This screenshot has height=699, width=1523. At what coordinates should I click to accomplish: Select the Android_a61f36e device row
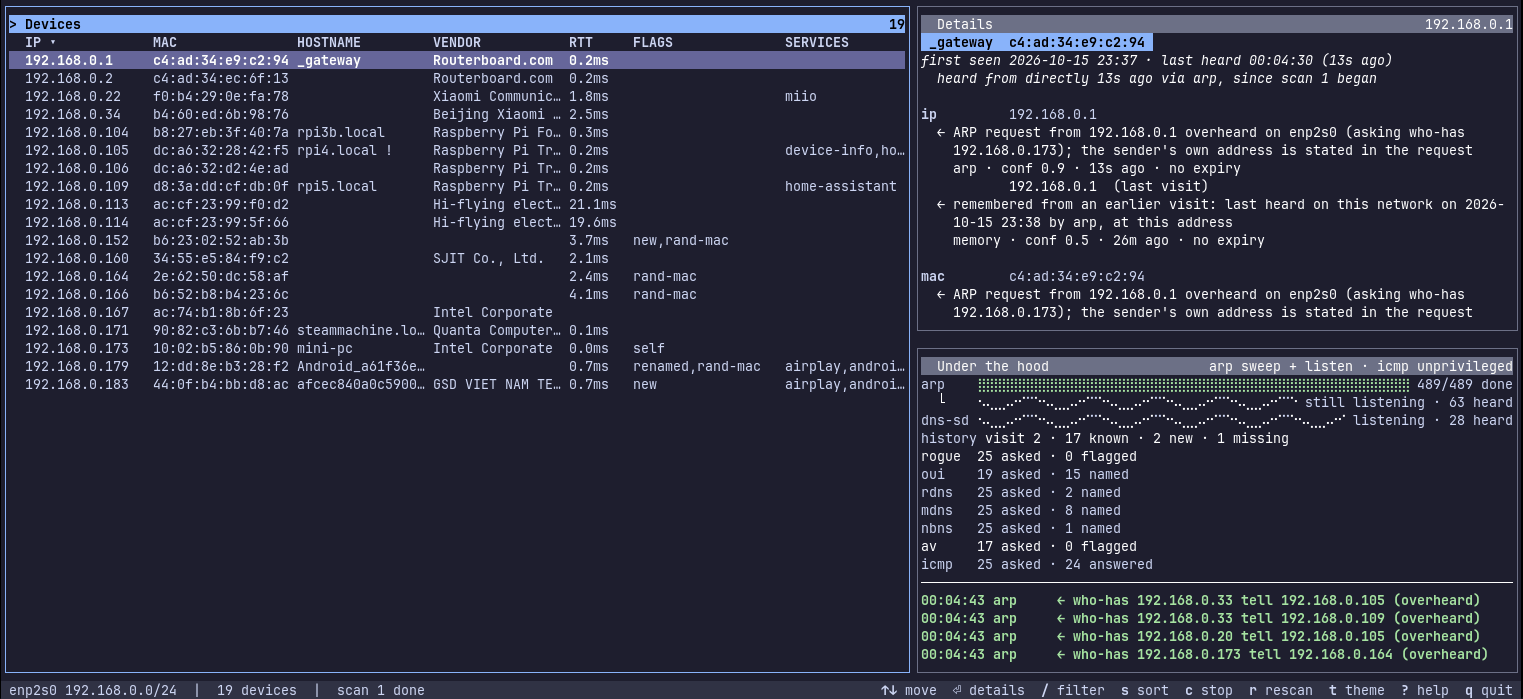coord(457,367)
